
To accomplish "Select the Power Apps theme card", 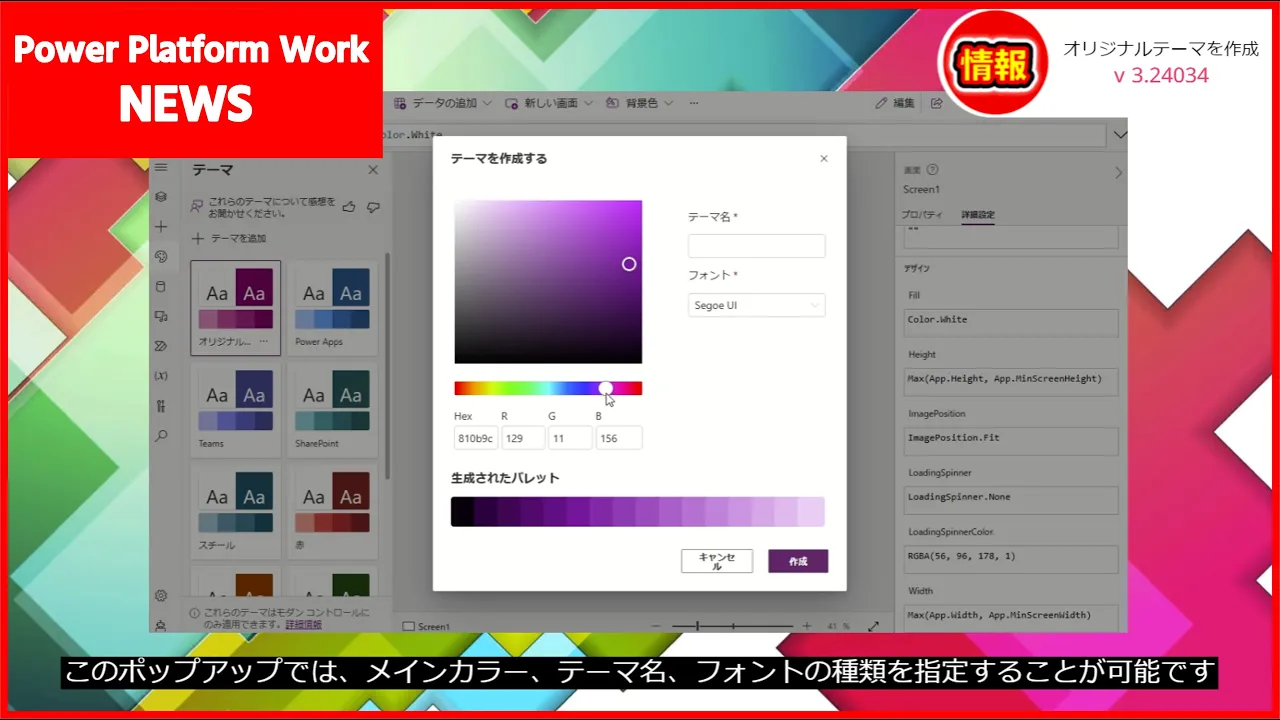I will [x=333, y=308].
